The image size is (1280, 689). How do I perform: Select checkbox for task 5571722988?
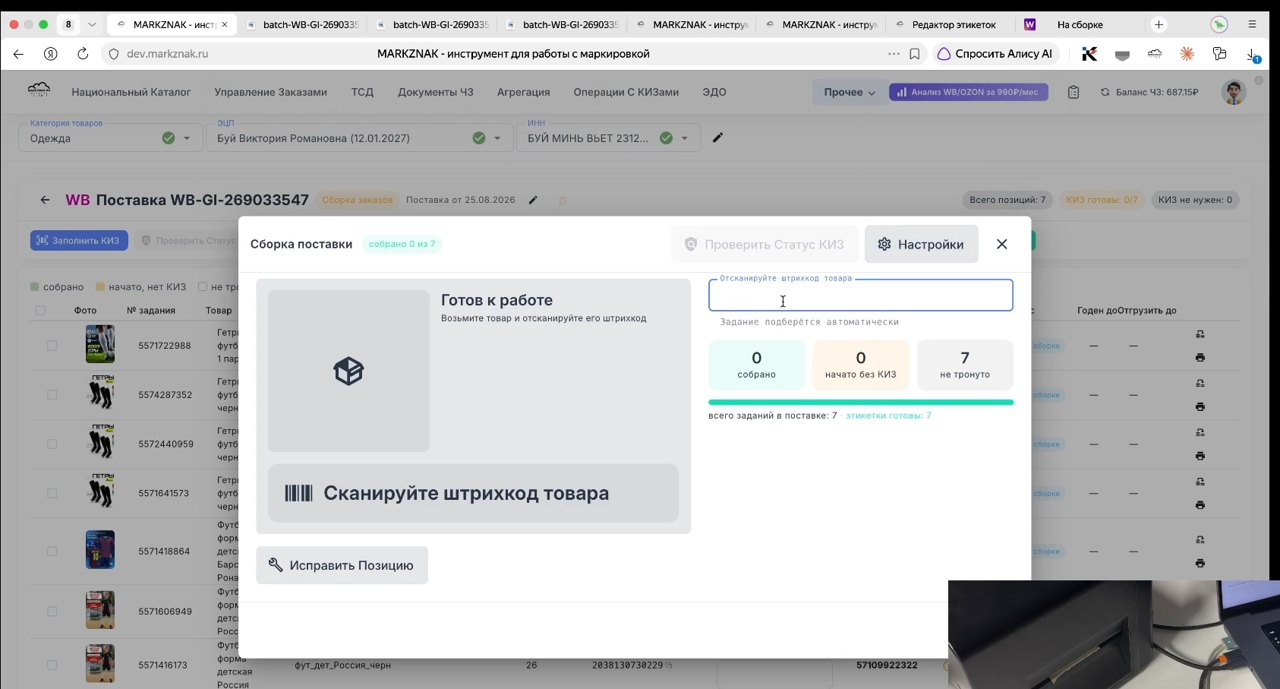(x=52, y=345)
